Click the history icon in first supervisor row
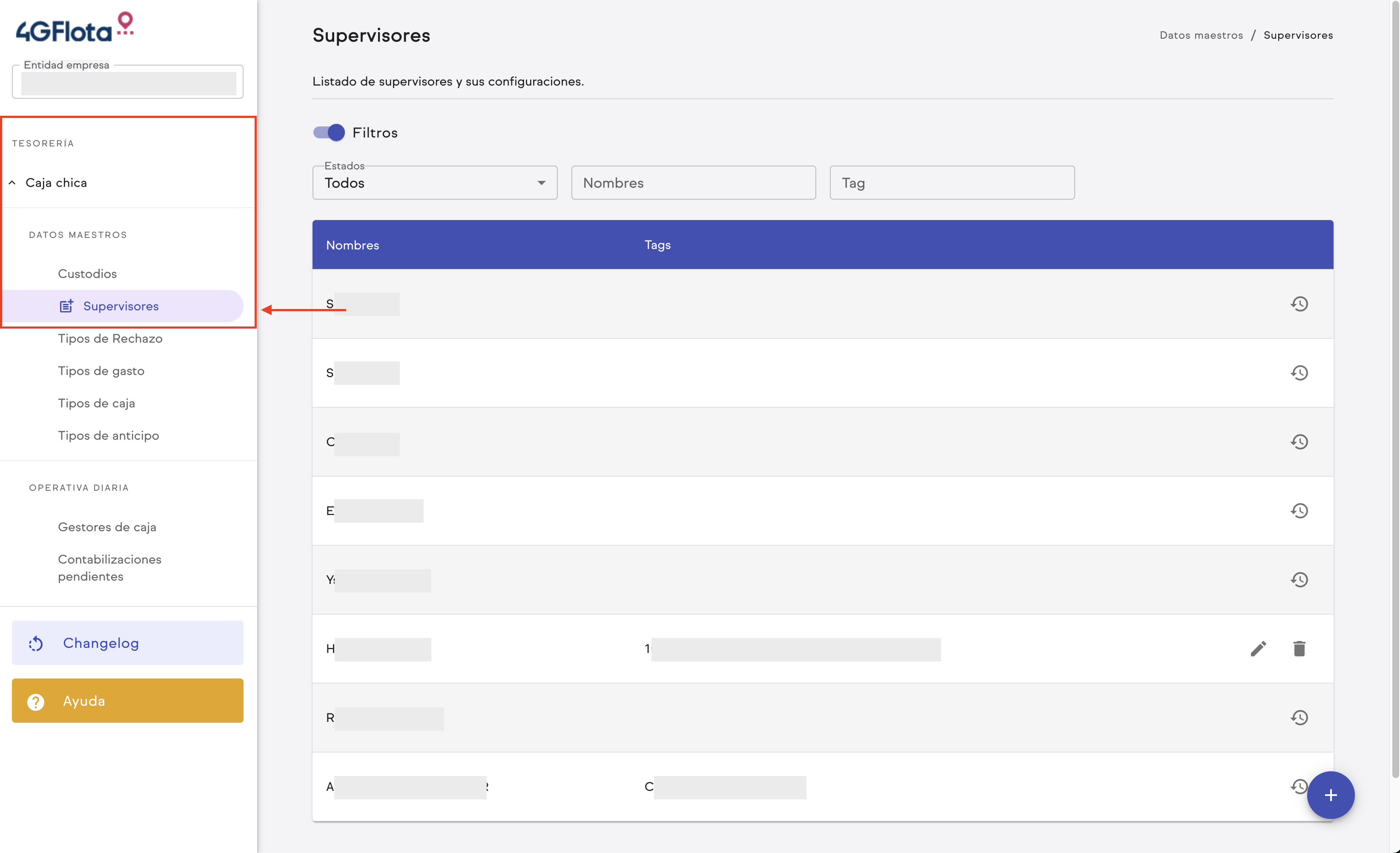 pyautogui.click(x=1299, y=304)
